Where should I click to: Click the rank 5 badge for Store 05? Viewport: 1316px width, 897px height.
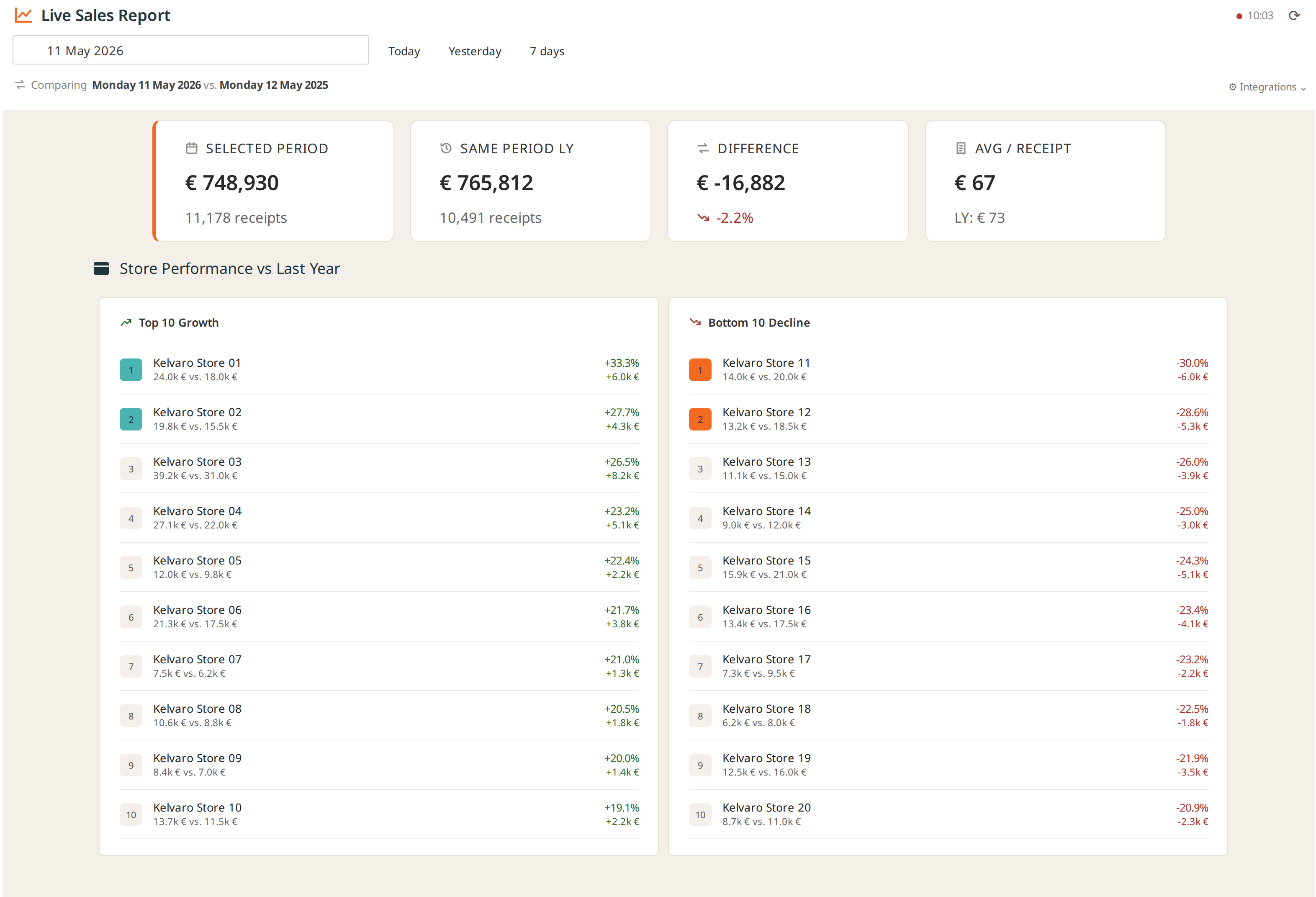pos(131,567)
